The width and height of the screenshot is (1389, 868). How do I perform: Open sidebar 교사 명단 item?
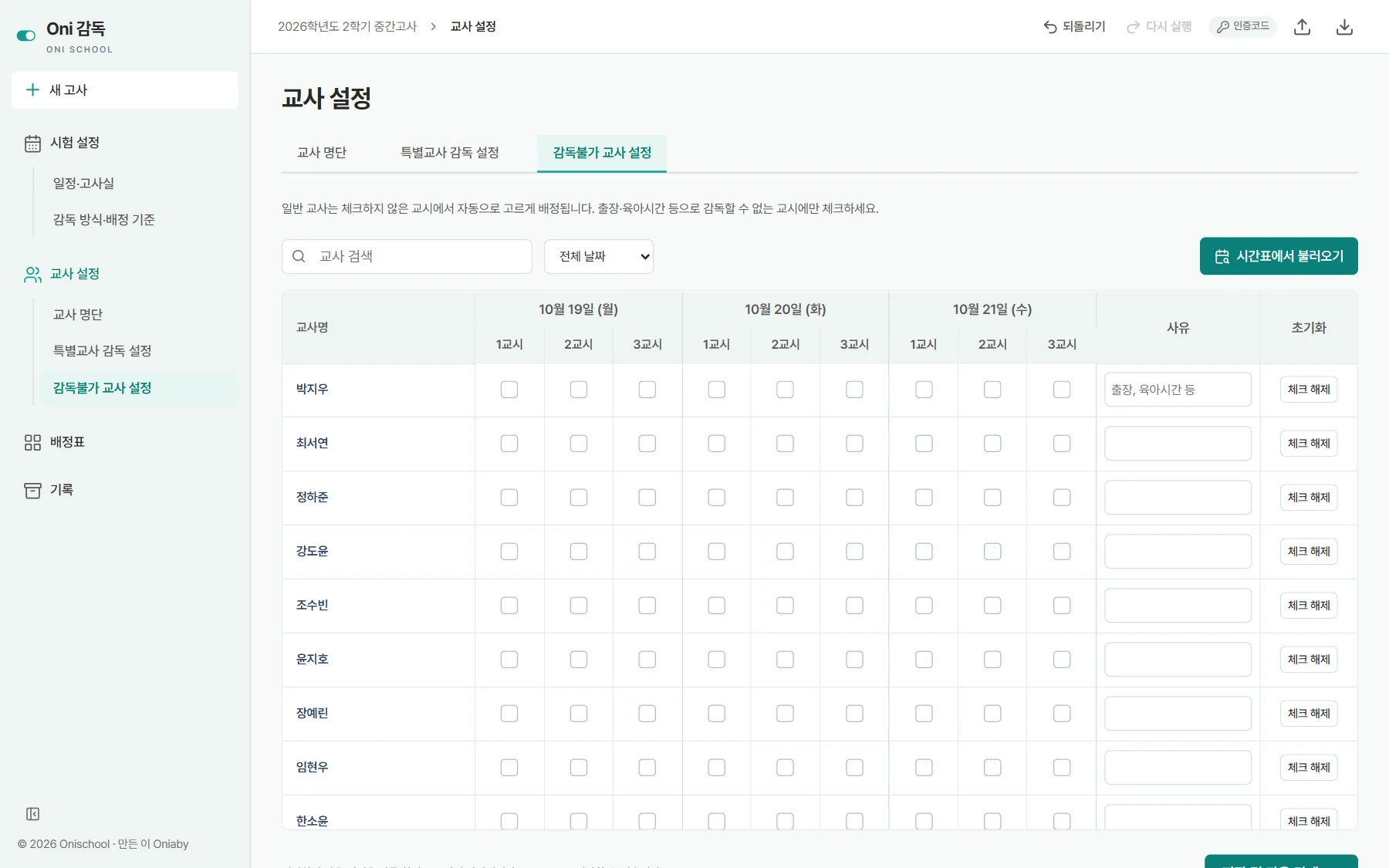click(x=77, y=315)
